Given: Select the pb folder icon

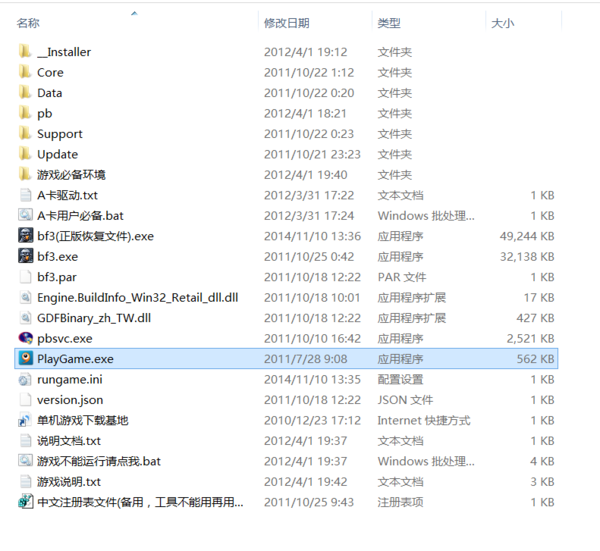Looking at the screenshot, I should coord(25,113).
